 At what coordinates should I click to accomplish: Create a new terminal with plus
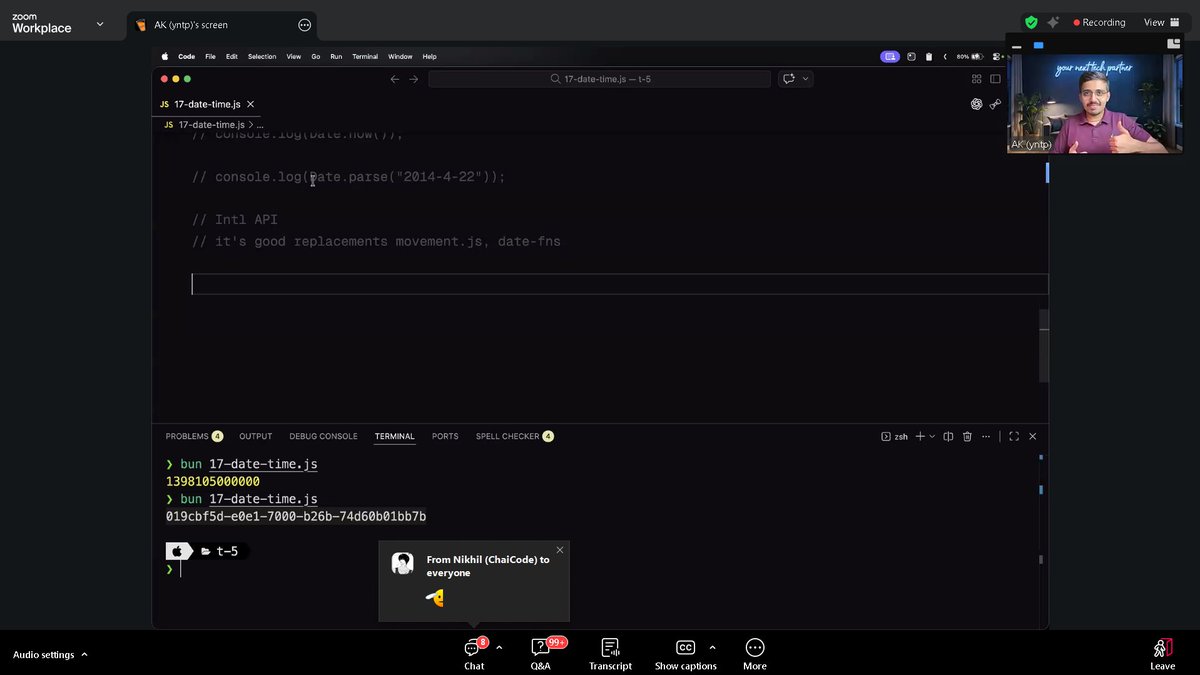click(920, 436)
